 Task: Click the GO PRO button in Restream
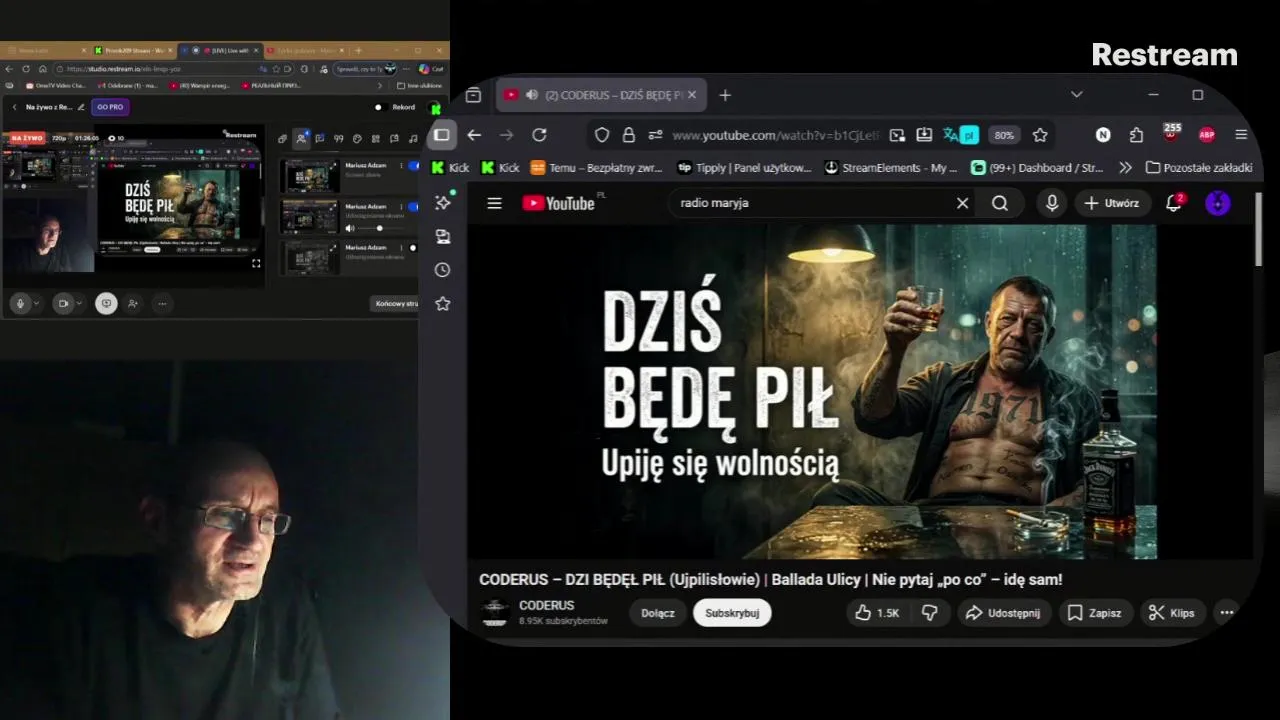[110, 107]
